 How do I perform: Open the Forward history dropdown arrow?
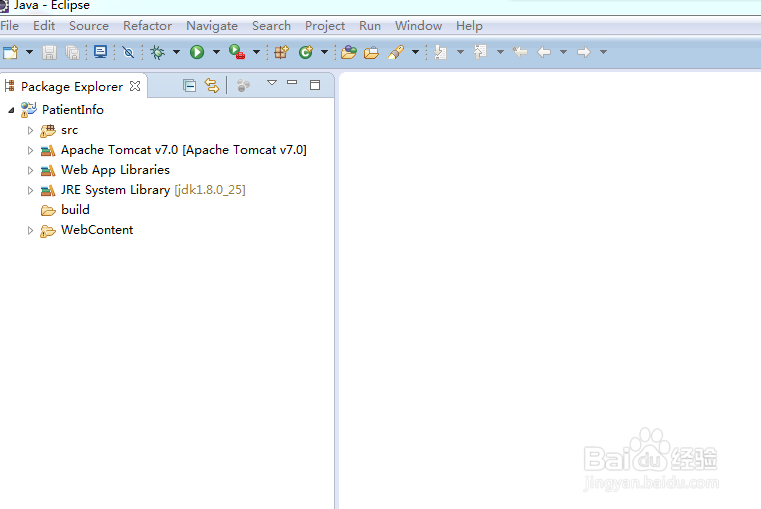point(603,52)
